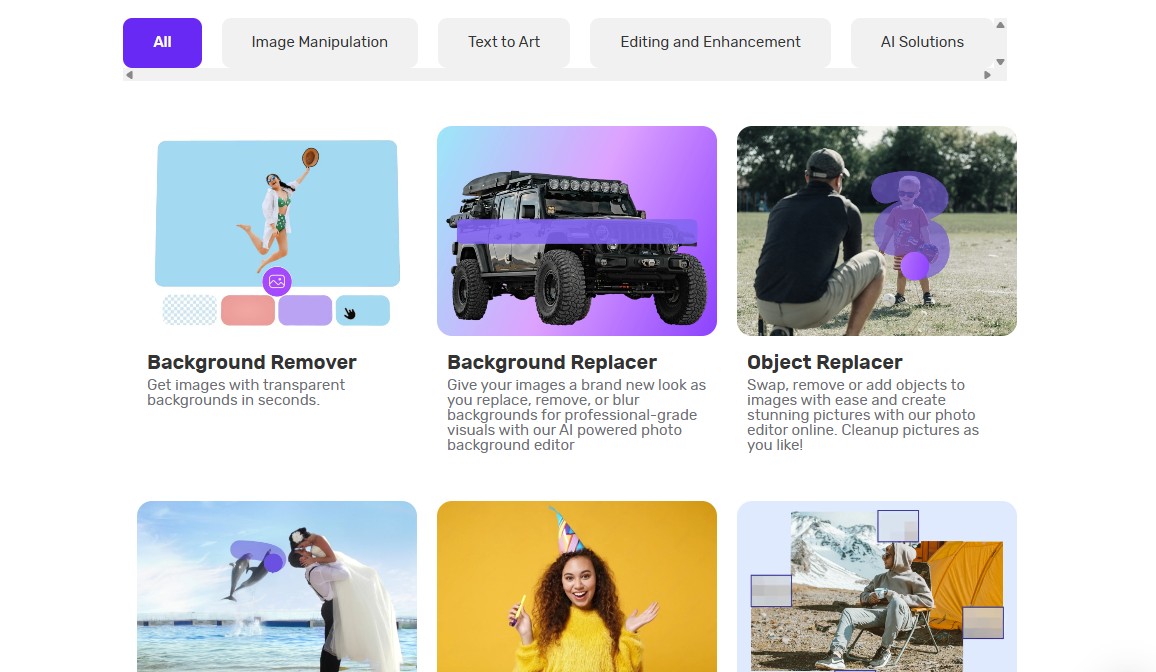
Task: Click the purple image icon under the jumping woman
Action: point(277,282)
